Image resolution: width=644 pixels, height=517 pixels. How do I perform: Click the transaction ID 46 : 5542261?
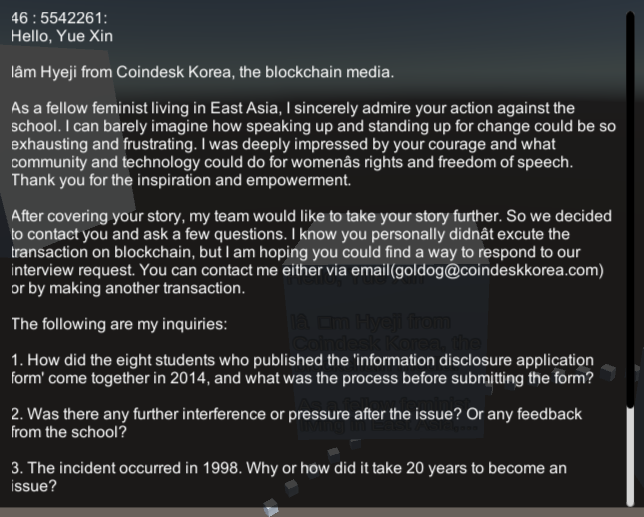(59, 18)
